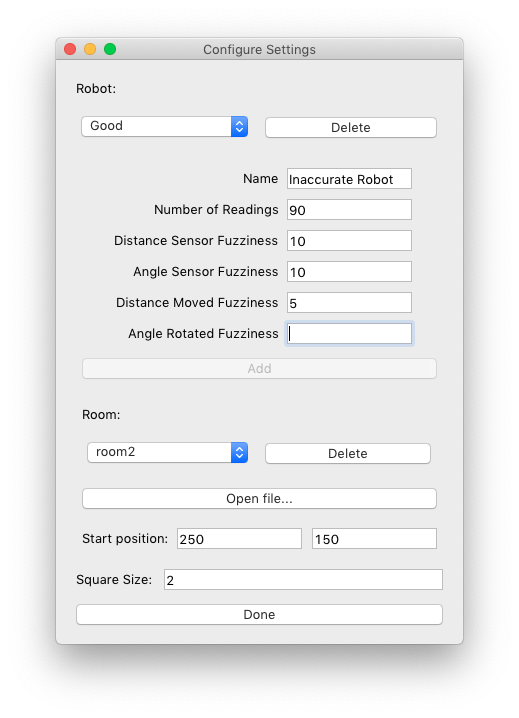Screen dimensions: 519x718
Task: Confirm settings with the Done button
Action: pyautogui.click(x=259, y=614)
